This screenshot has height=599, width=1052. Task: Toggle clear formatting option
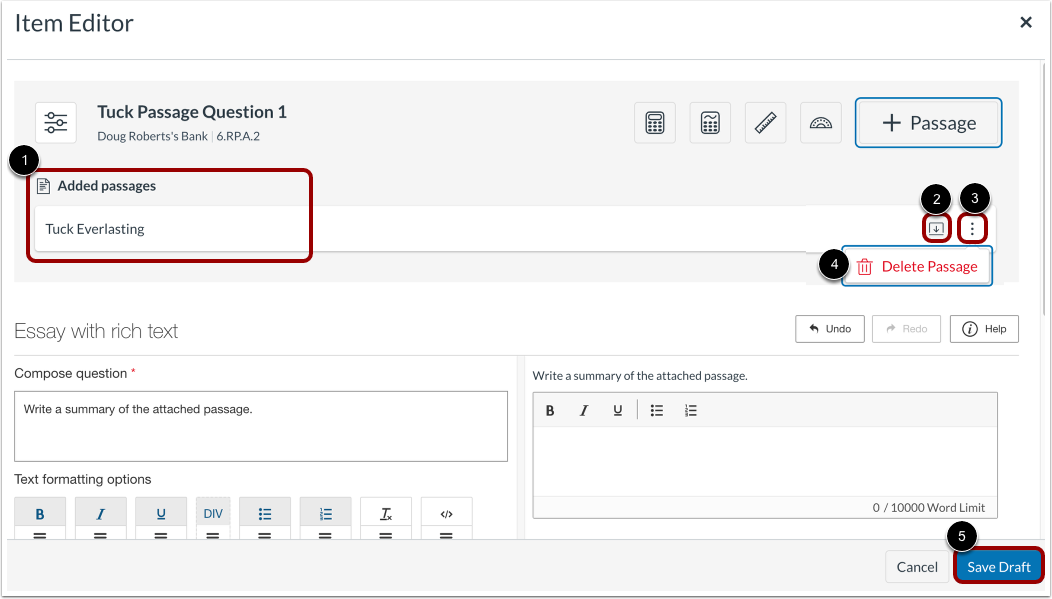click(386, 514)
